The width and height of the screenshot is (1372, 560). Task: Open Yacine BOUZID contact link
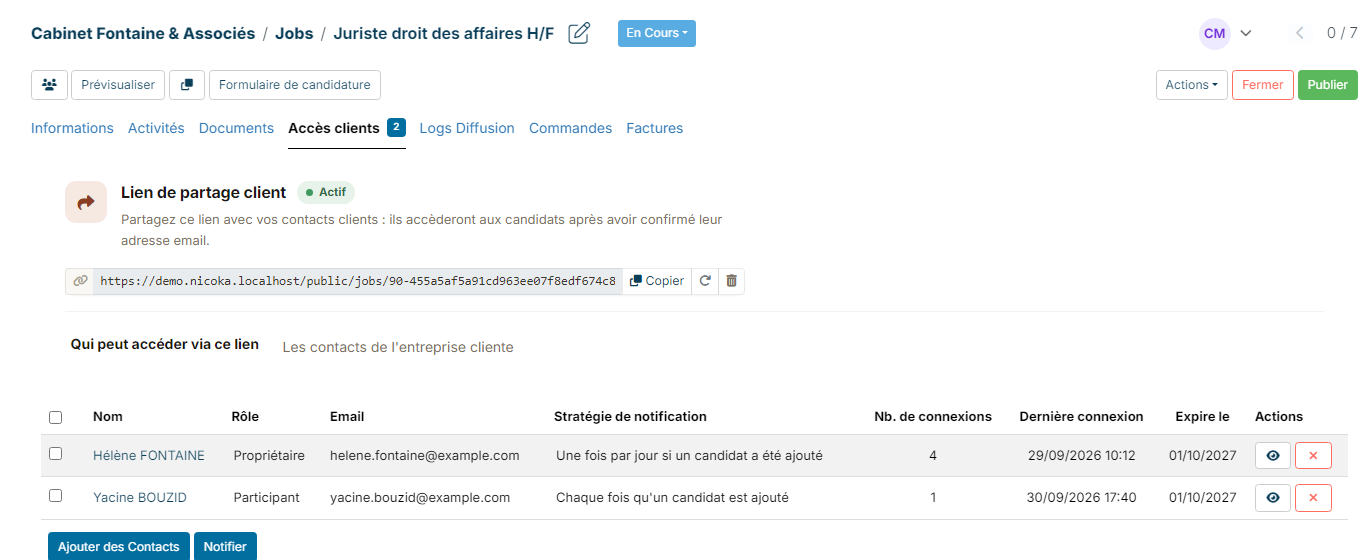click(140, 498)
